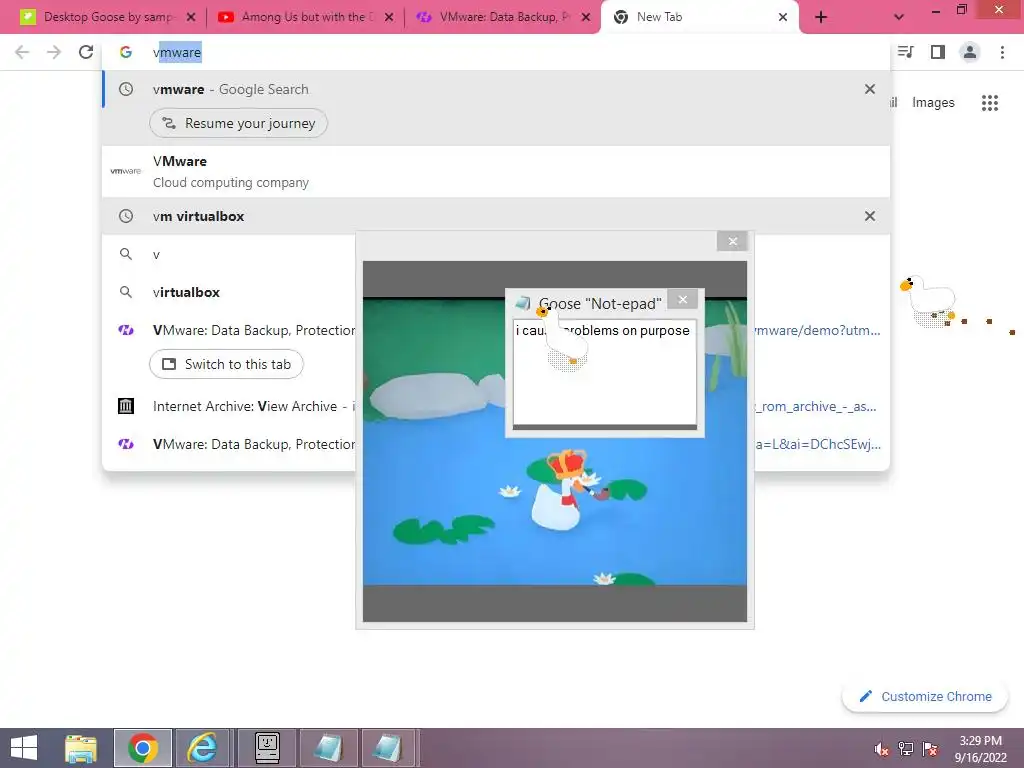Click the second goose notepad taskbar icon

coord(390,748)
